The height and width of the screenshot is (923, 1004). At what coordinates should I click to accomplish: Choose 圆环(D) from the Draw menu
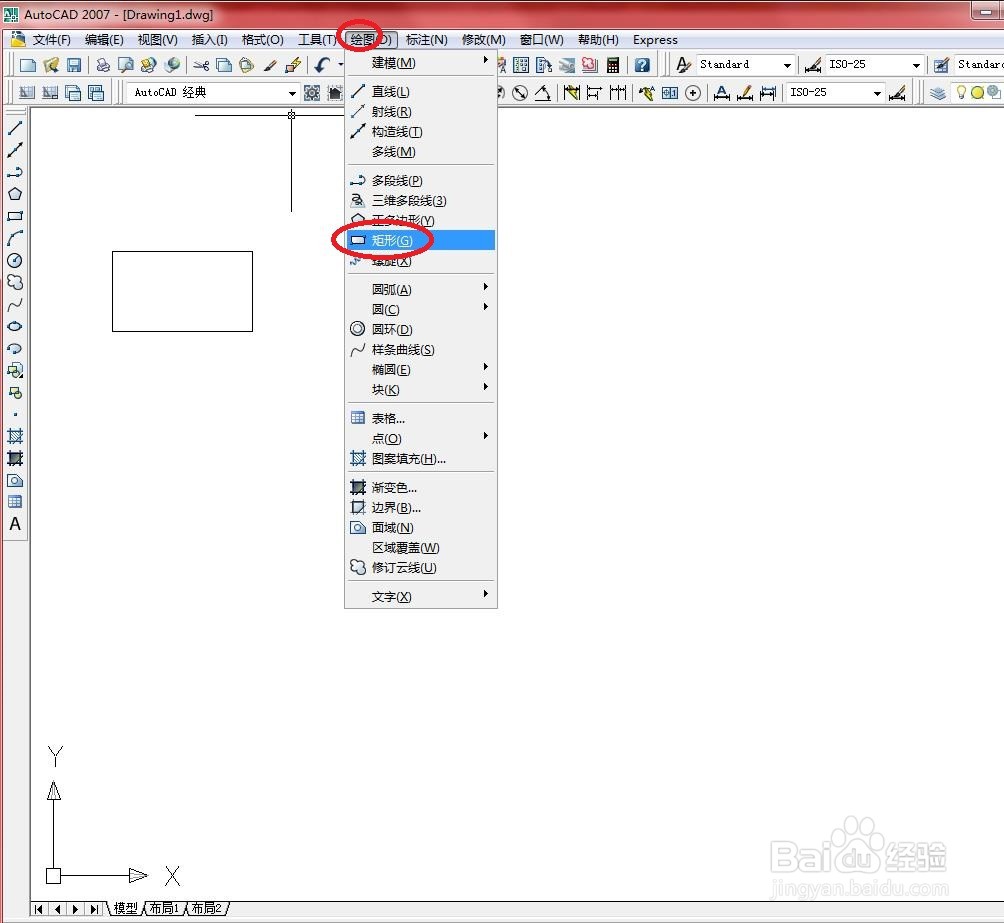tap(421, 329)
